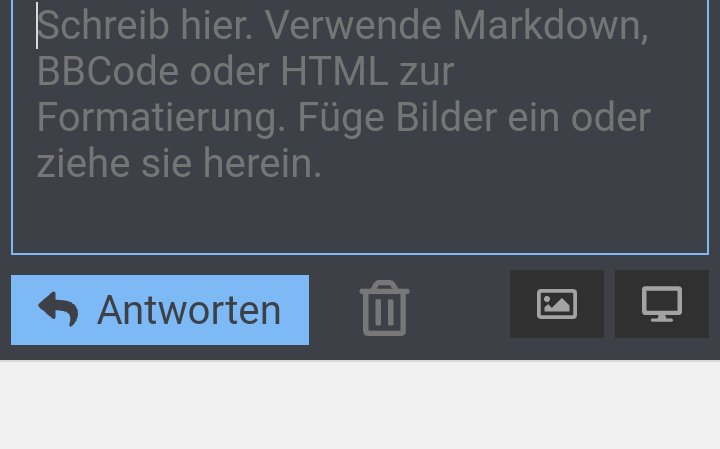Click the Antworten reply button
This screenshot has width=720, height=449.
click(x=160, y=310)
